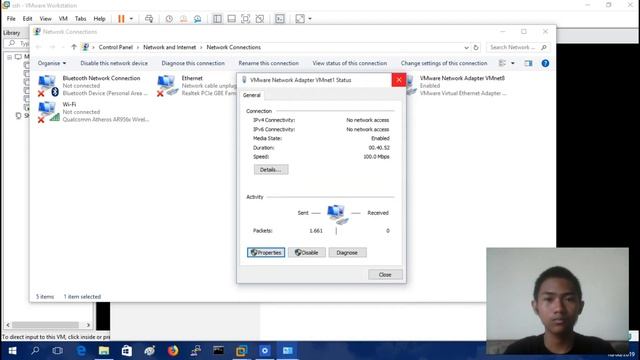The width and height of the screenshot is (640, 360).
Task: Collapse the library tree root node
Action: click(9, 57)
